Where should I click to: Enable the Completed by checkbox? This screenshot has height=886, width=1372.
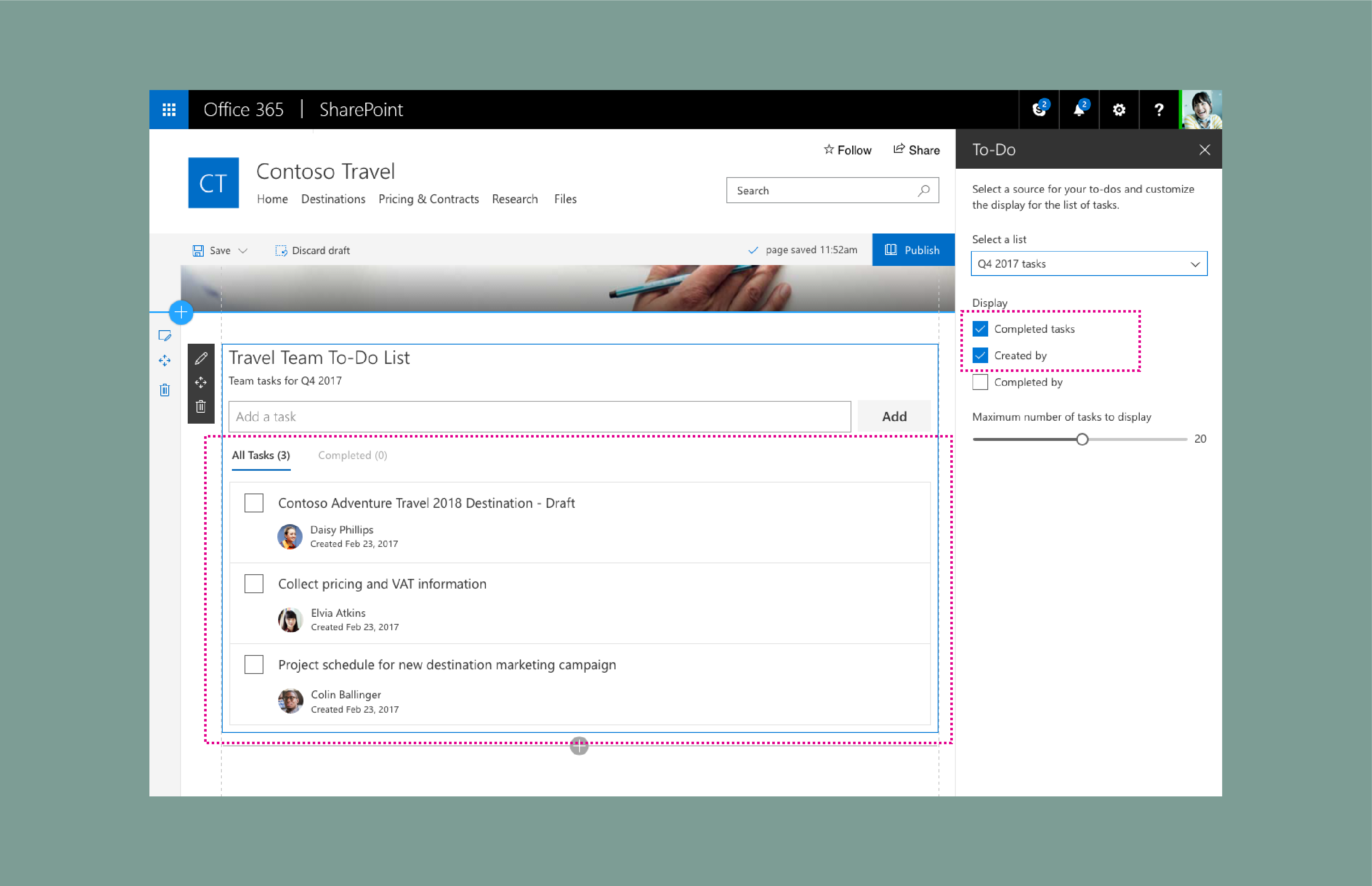tap(981, 382)
